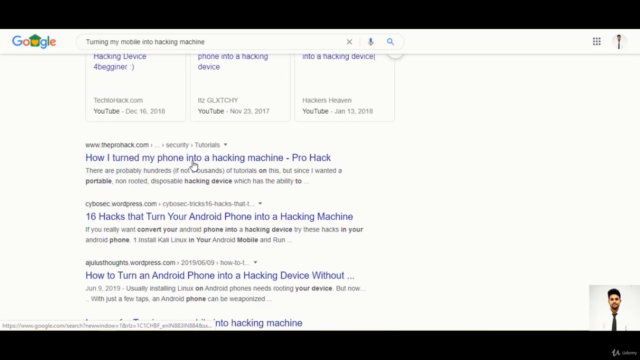This screenshot has height=360, width=640.
Task: Open 'How I turned my phone' result
Action: click(x=208, y=158)
